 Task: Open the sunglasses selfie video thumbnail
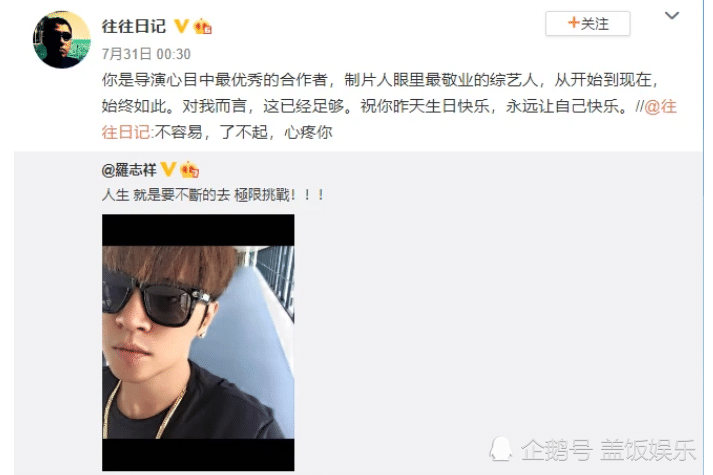point(198,342)
